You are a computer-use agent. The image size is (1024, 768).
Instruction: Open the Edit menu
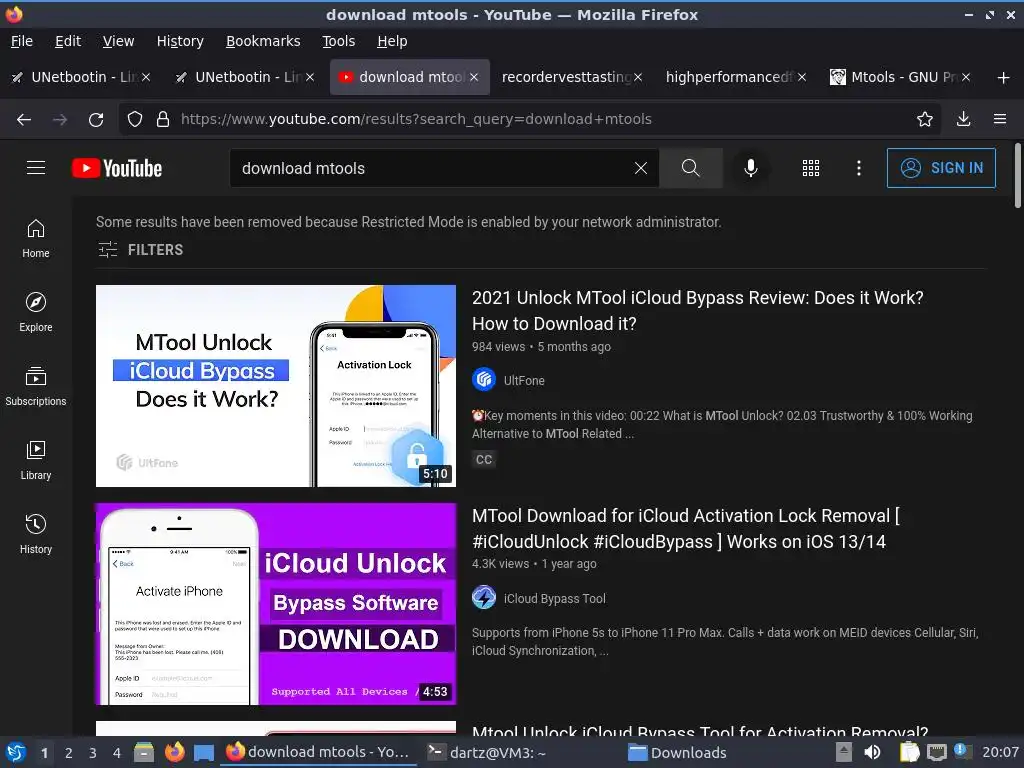pyautogui.click(x=68, y=41)
